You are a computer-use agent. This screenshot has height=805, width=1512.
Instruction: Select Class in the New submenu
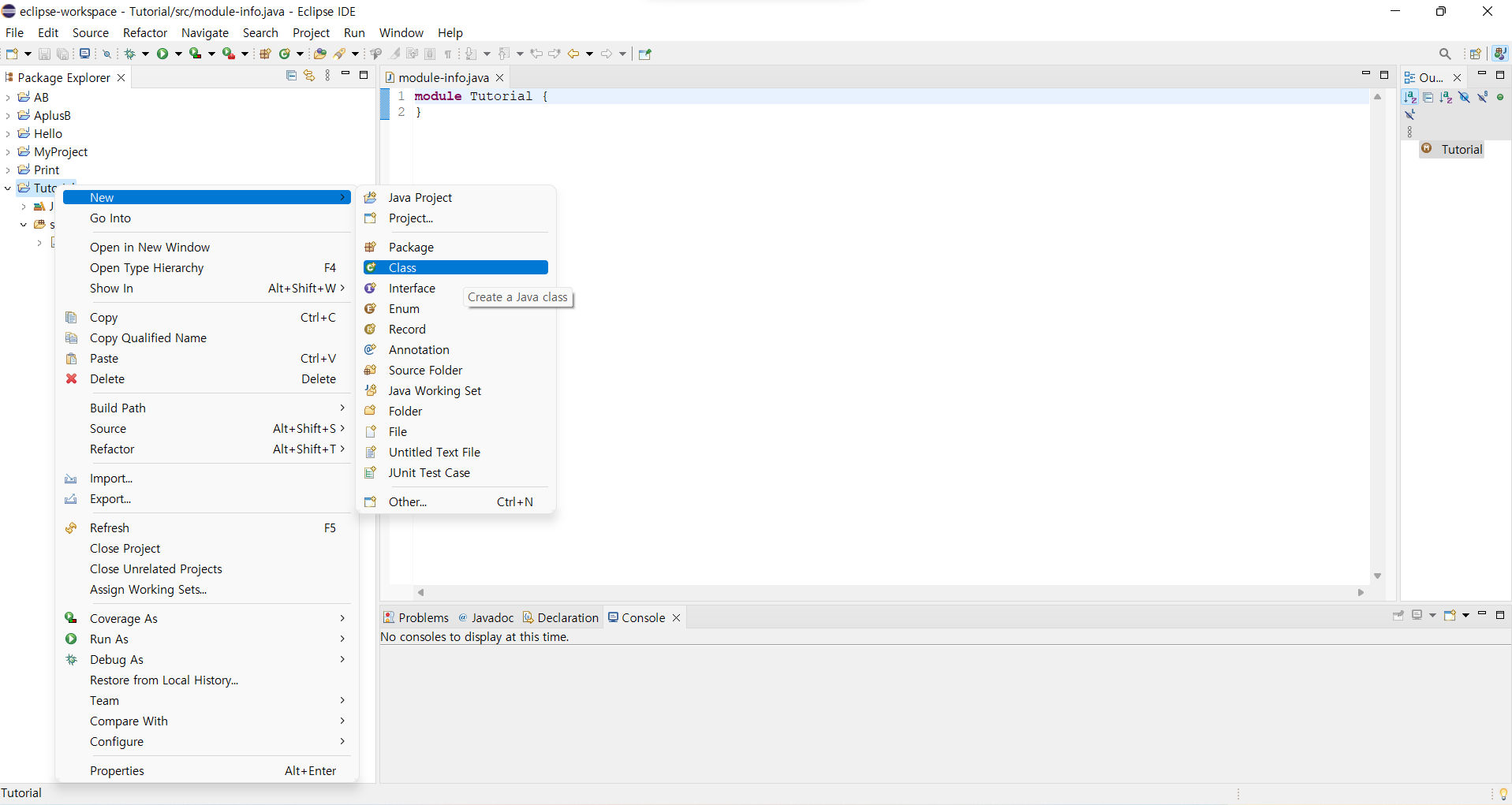(456, 267)
